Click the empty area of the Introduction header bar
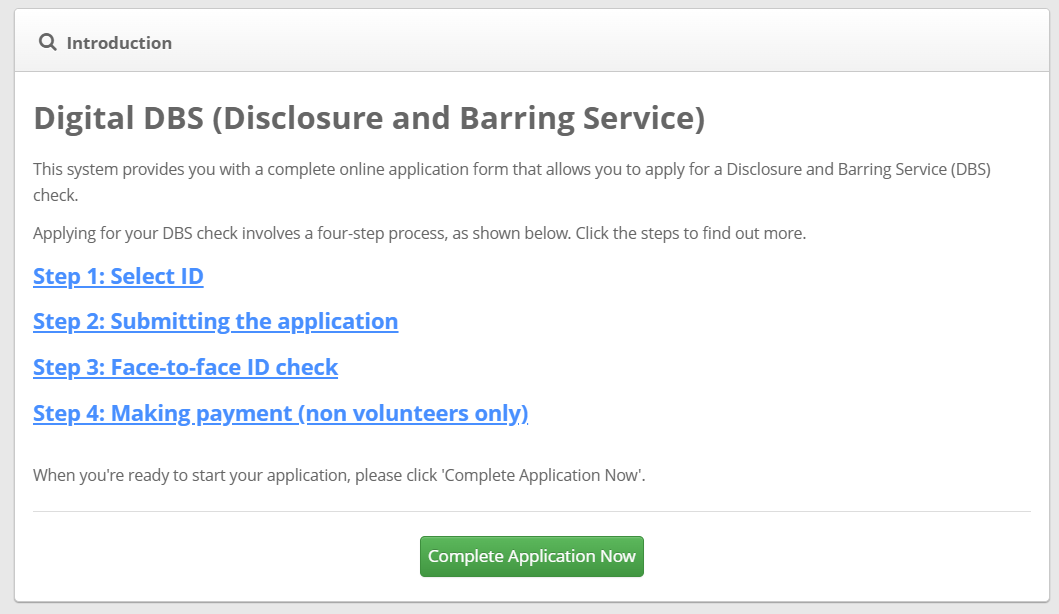 (600, 43)
